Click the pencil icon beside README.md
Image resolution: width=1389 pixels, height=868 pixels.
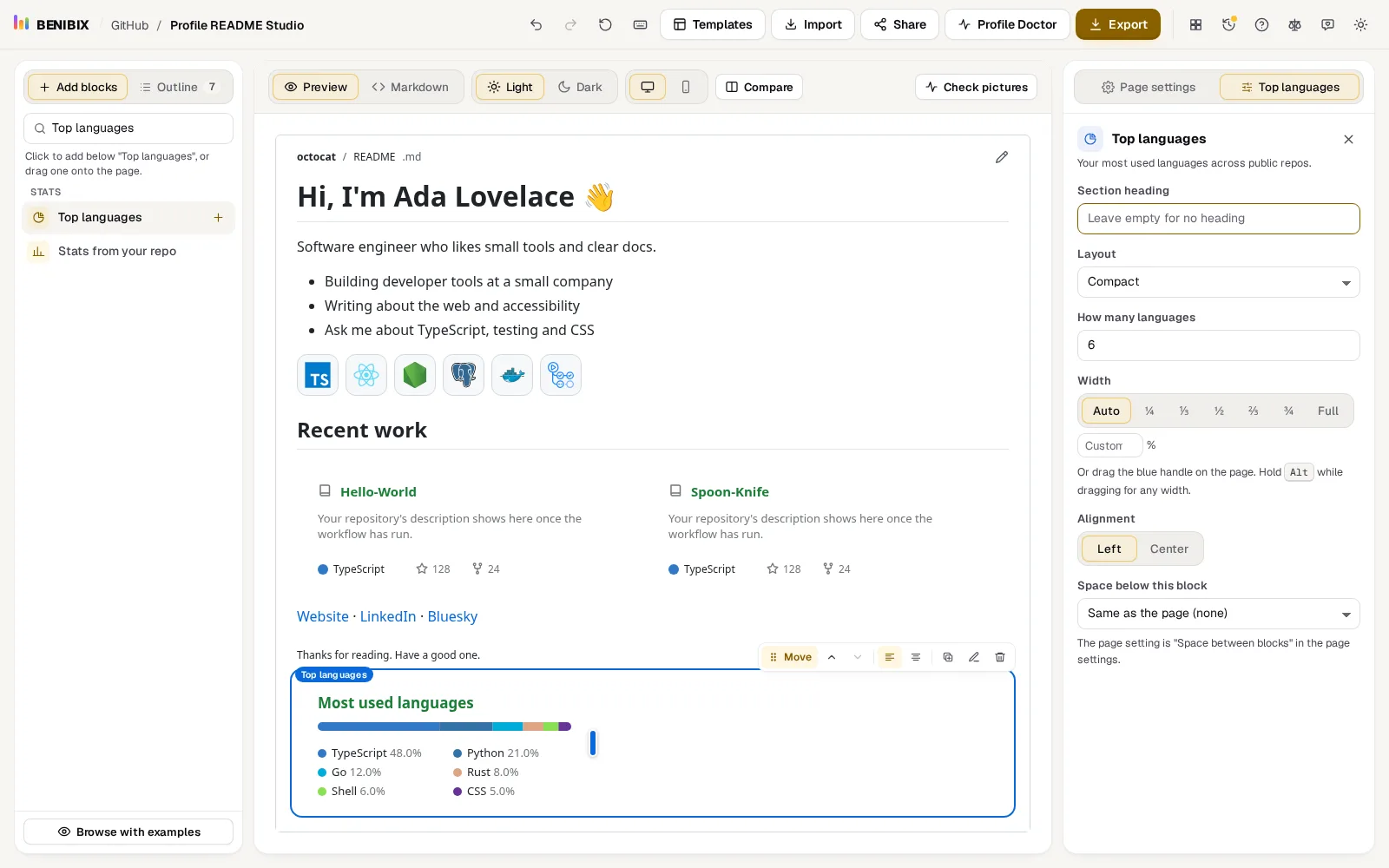pyautogui.click(x=1002, y=157)
